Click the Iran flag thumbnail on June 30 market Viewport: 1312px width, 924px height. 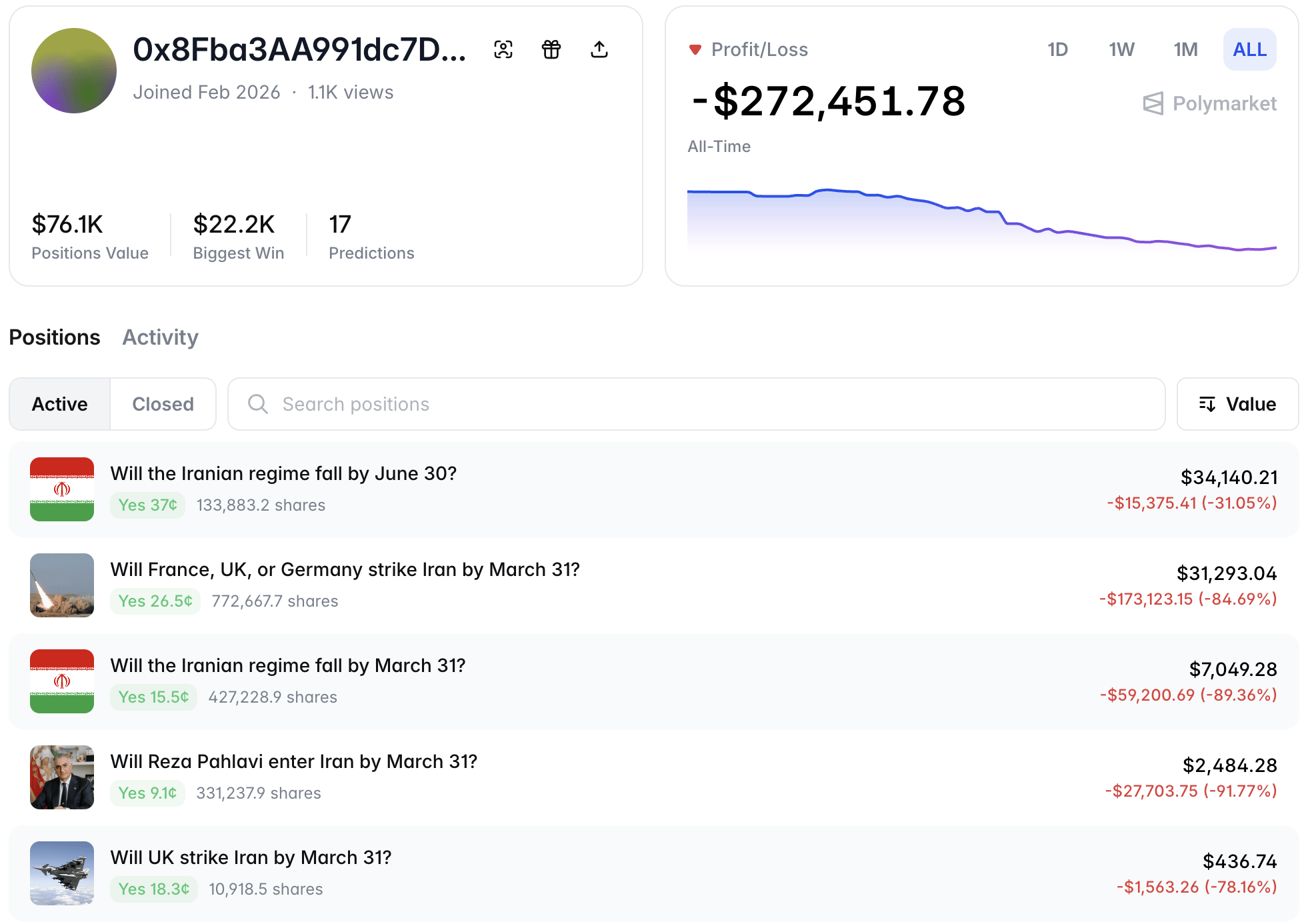(x=62, y=489)
